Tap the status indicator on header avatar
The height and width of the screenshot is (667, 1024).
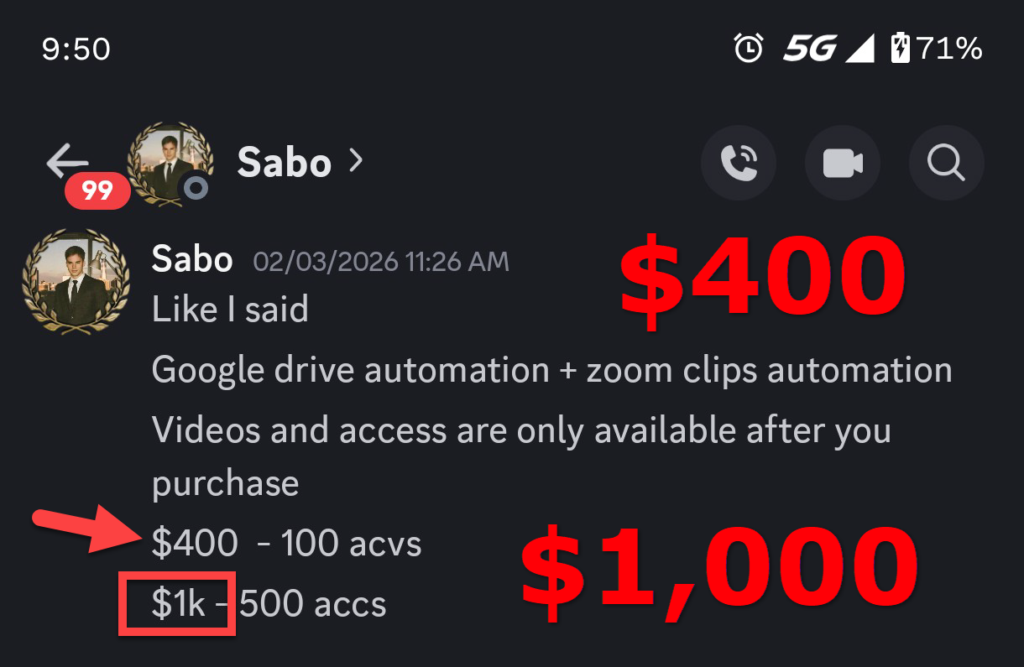196,187
